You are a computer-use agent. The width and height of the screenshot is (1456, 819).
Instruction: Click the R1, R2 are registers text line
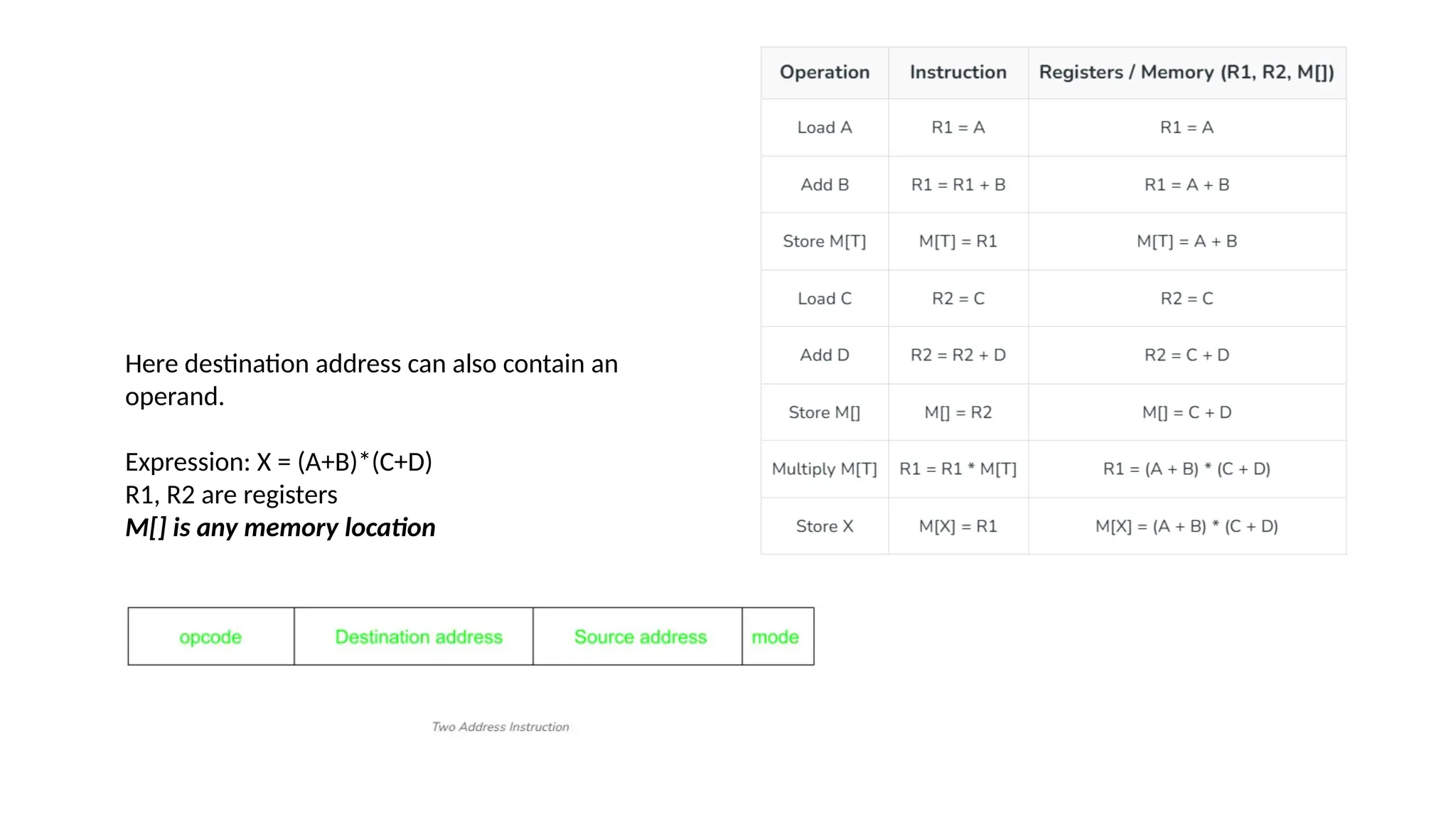(231, 495)
